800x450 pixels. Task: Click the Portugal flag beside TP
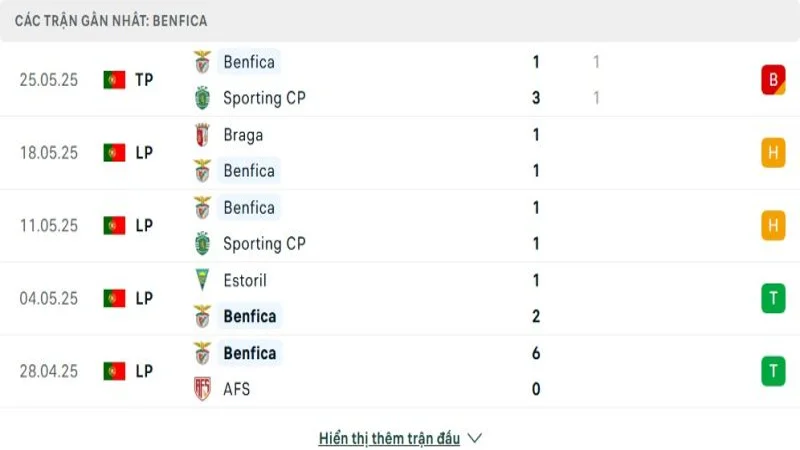point(114,80)
